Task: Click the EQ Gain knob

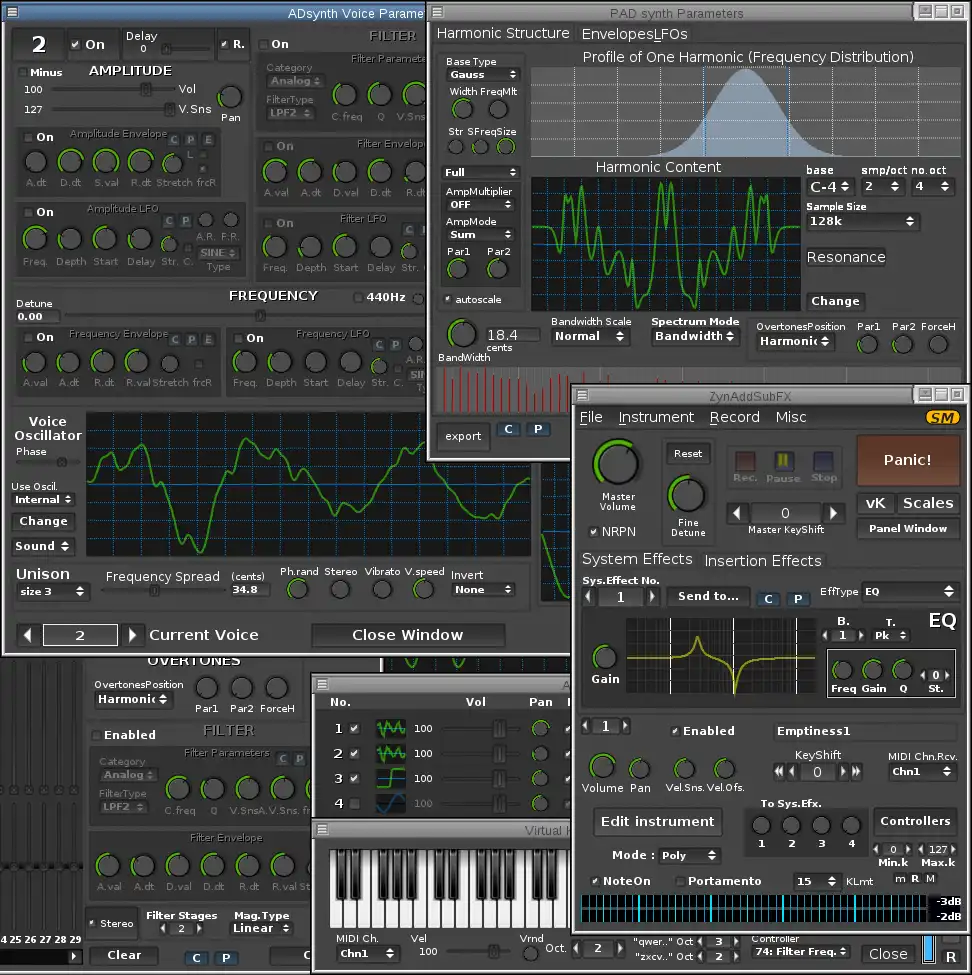Action: click(605, 657)
